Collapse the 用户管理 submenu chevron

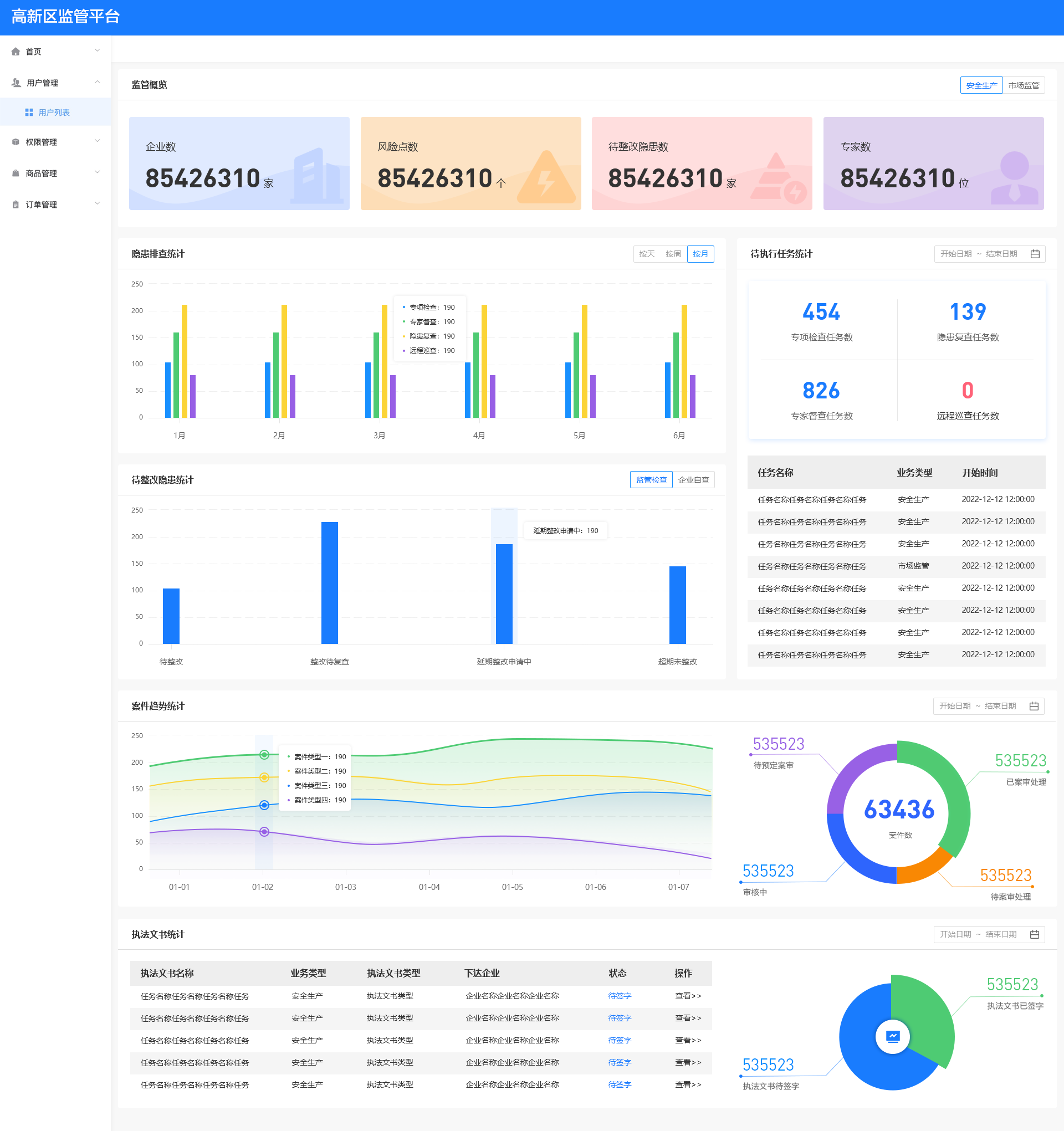(98, 82)
